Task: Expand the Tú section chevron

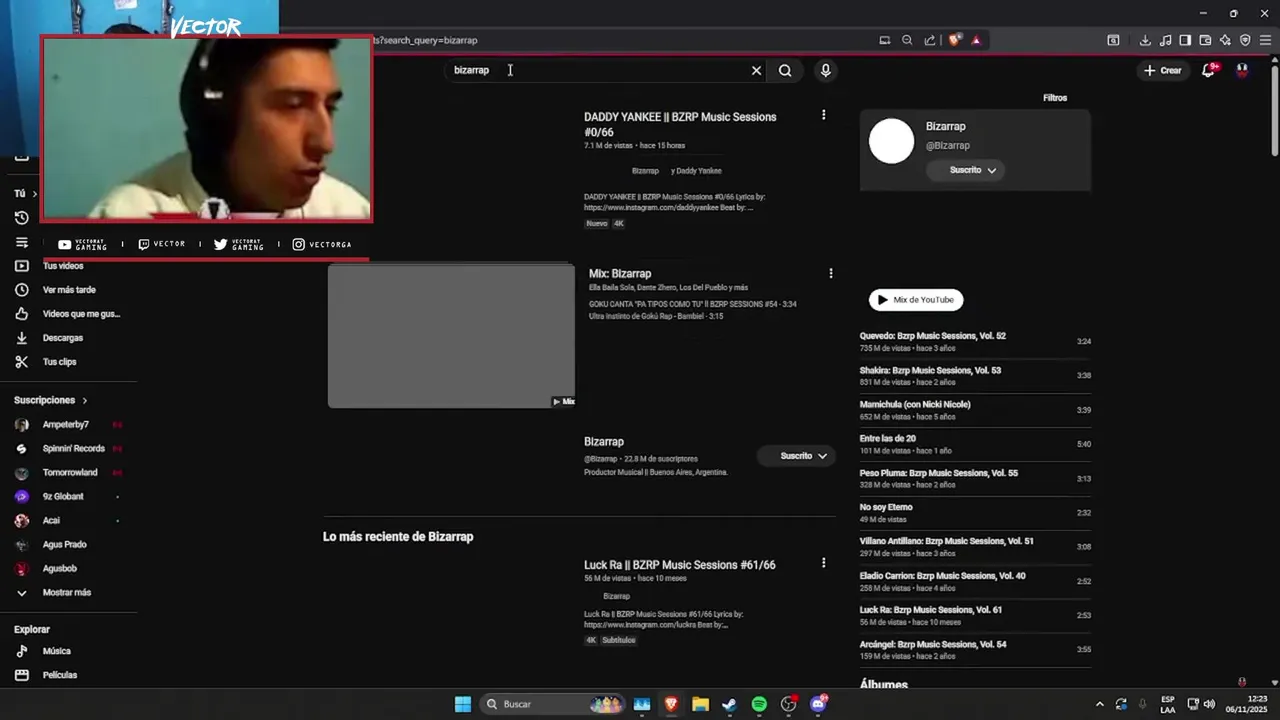Action: point(34,193)
